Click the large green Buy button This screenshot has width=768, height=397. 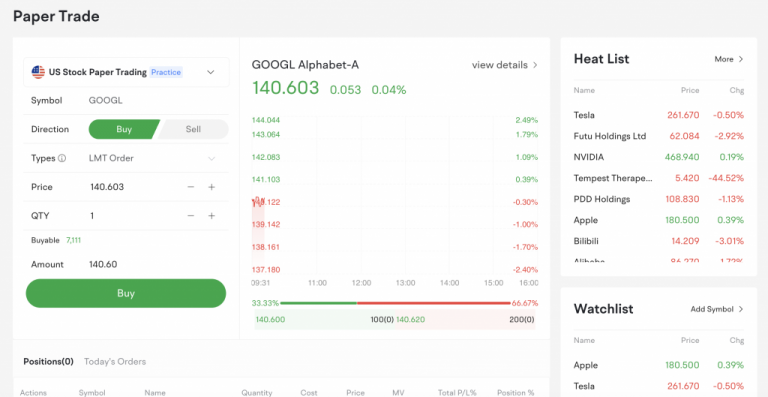coord(126,293)
